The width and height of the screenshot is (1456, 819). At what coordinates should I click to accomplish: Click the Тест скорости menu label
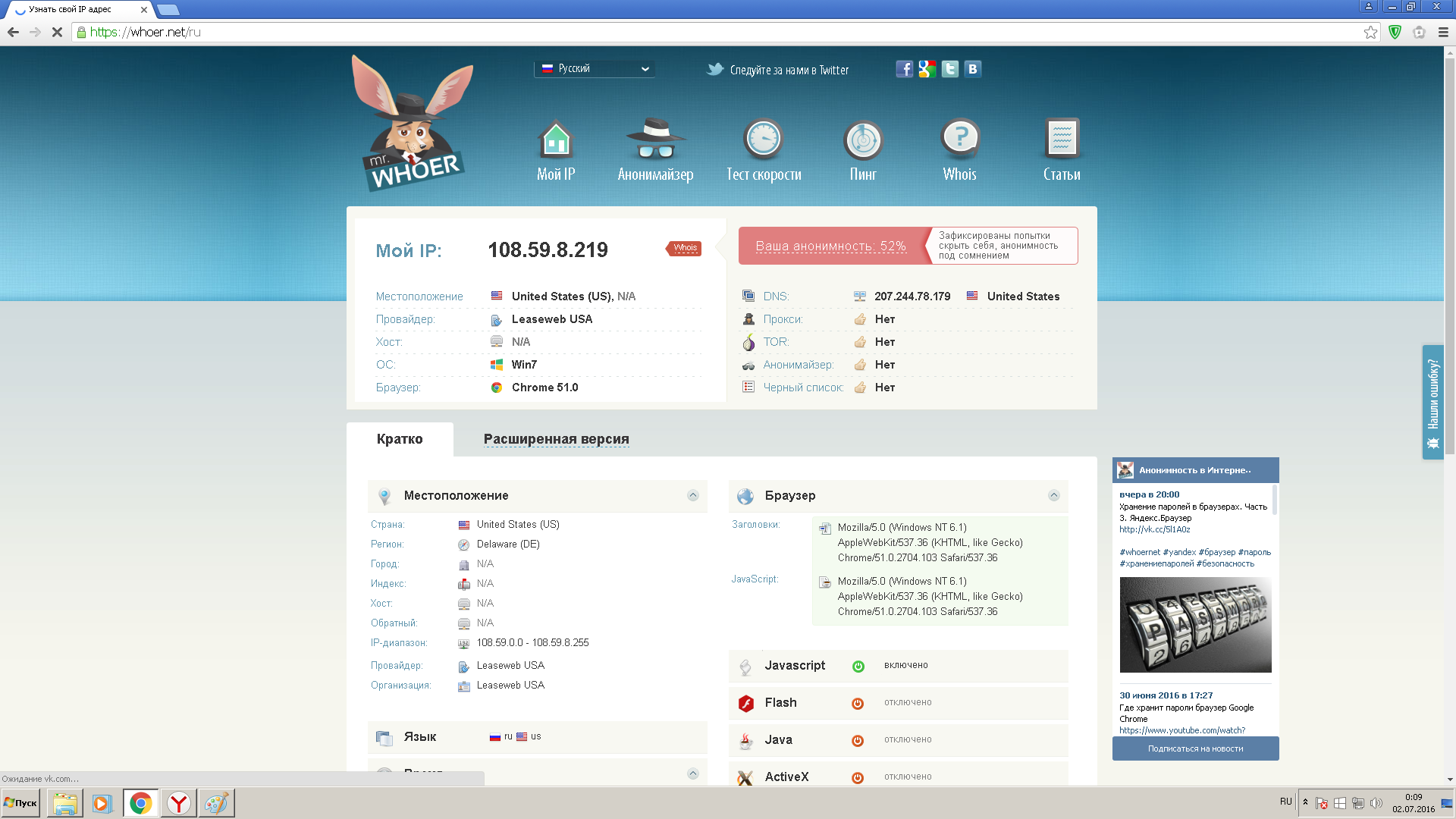(x=764, y=174)
